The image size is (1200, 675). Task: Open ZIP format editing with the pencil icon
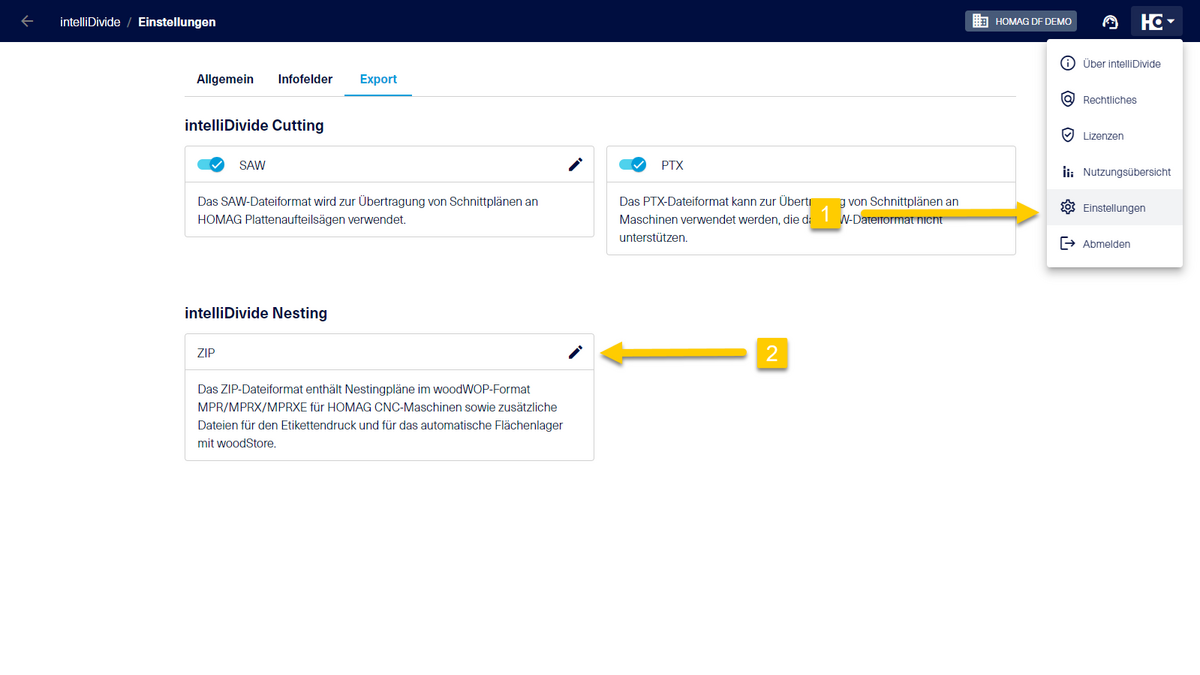tap(575, 352)
